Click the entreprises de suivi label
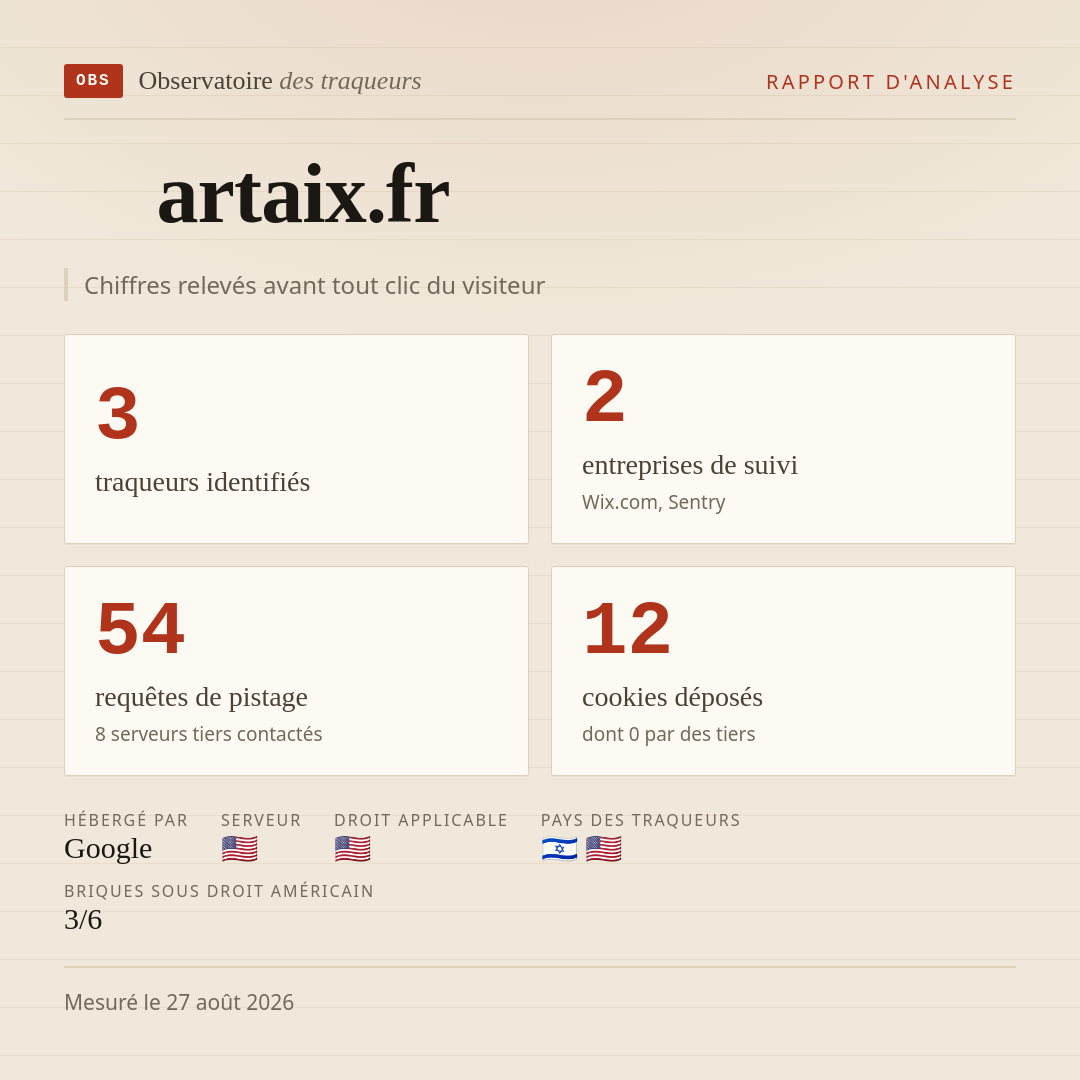 click(689, 465)
